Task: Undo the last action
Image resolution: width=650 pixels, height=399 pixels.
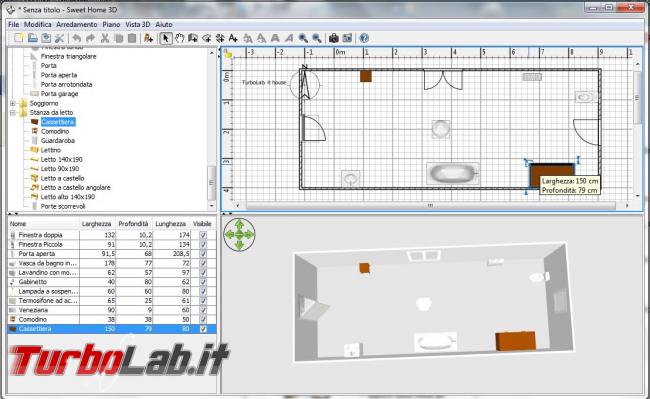Action: coord(76,38)
